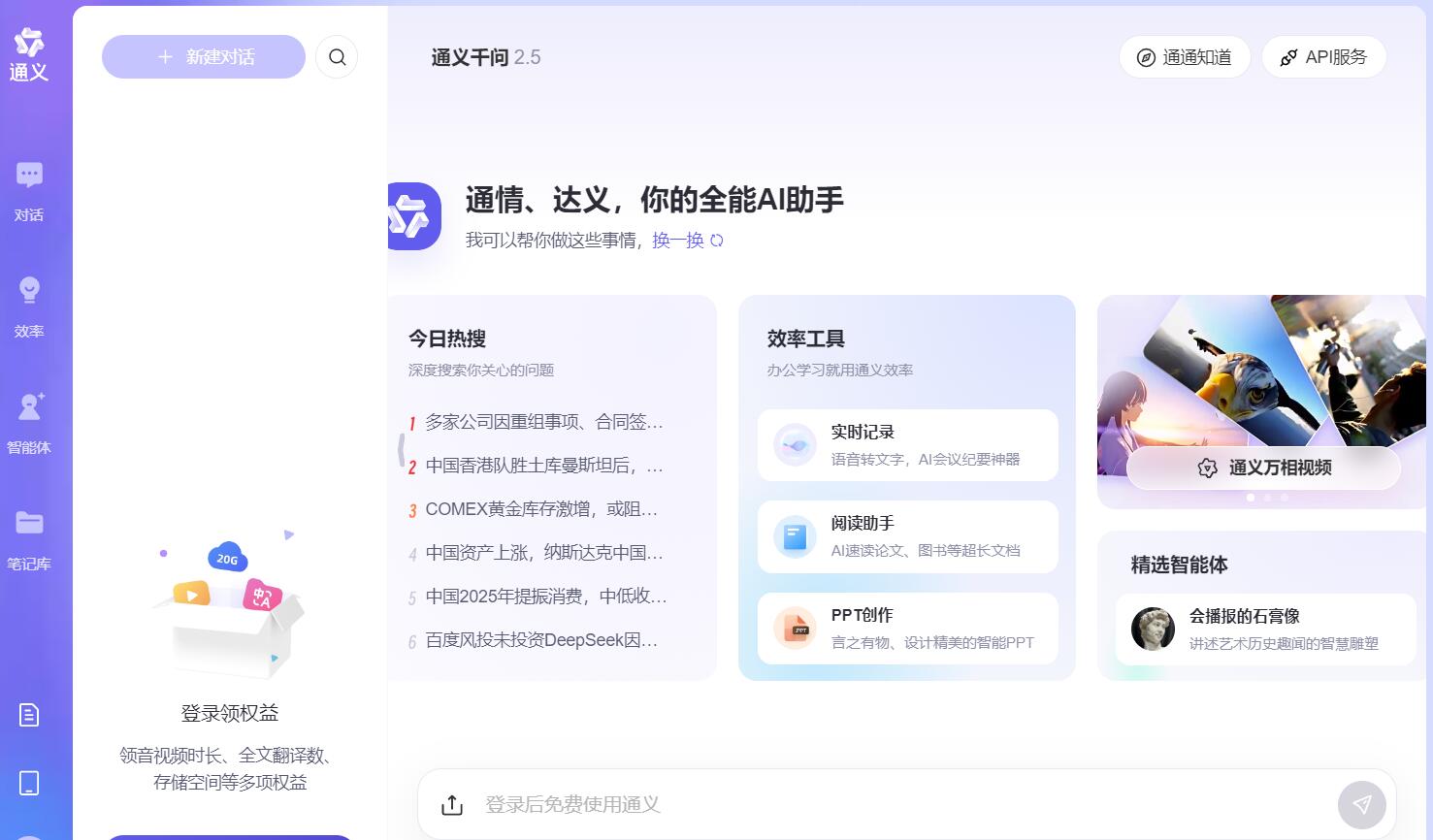Viewport: 1433px width, 840px height.
Task: Open 通义万相视频 banner
Action: click(x=1263, y=468)
